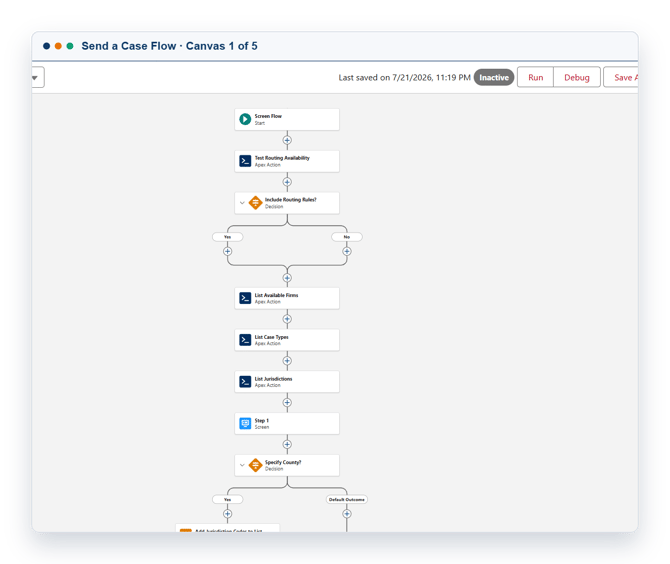Select the Default Outcome label
The image size is (670, 564).
point(347,499)
